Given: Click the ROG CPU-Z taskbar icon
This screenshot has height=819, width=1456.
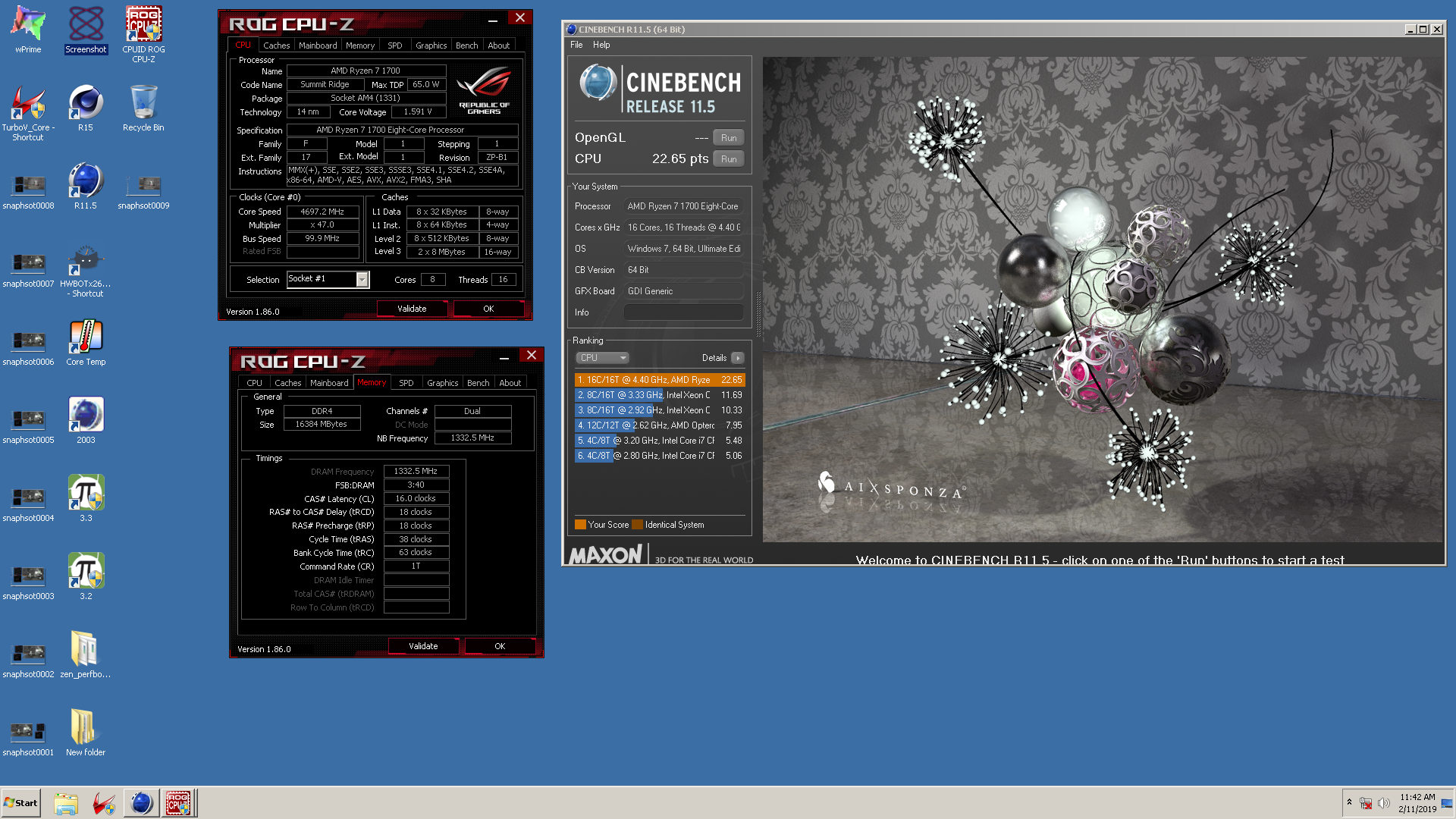Looking at the screenshot, I should (178, 803).
